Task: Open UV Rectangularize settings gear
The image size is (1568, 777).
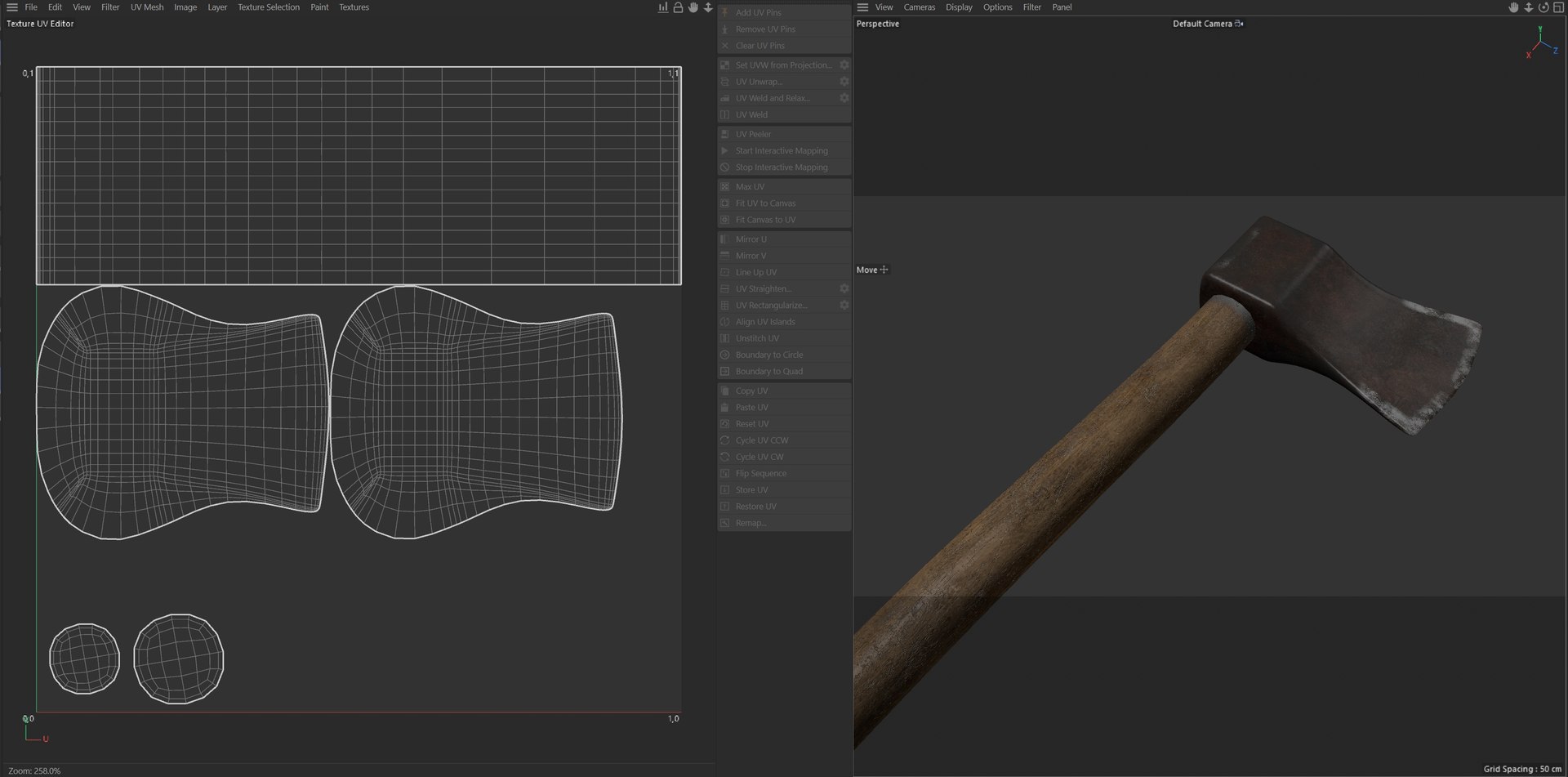Action: (844, 305)
